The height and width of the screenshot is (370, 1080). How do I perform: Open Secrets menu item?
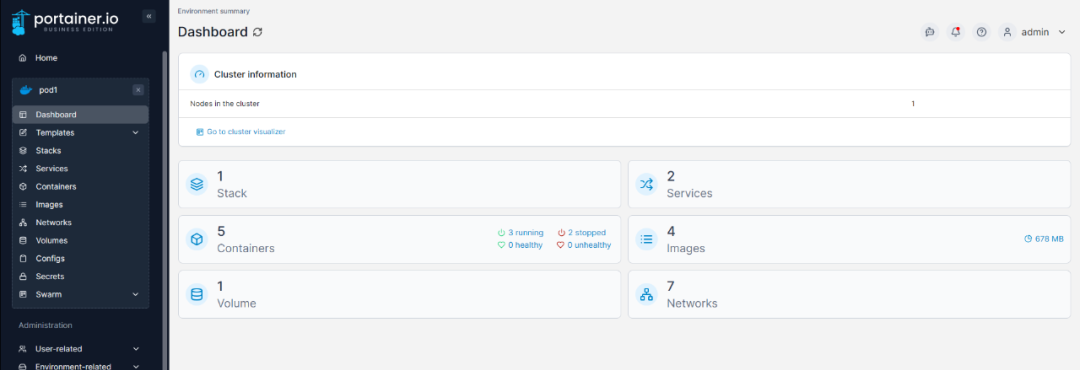[80, 276]
